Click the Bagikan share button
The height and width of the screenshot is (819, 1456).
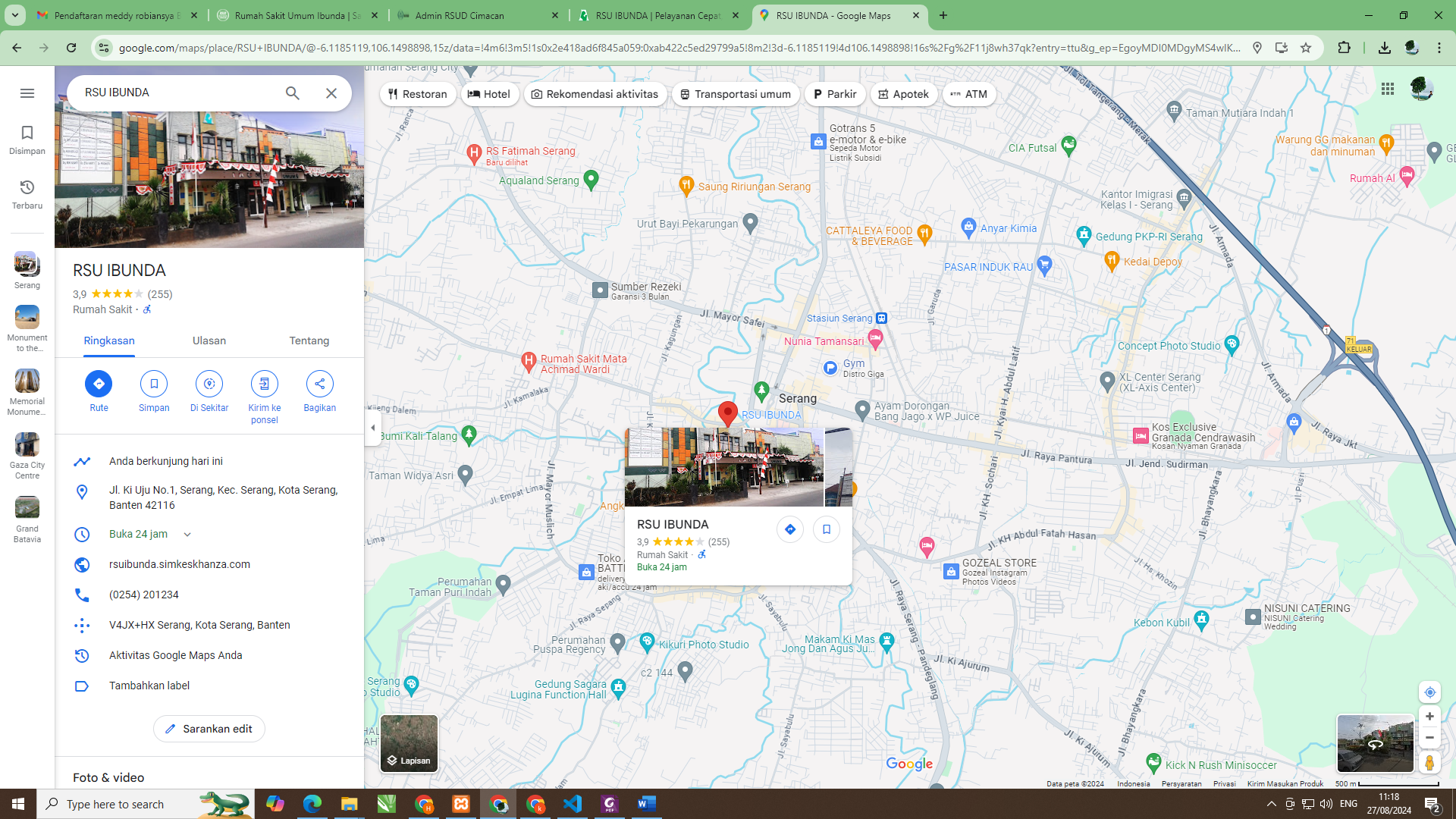[320, 391]
